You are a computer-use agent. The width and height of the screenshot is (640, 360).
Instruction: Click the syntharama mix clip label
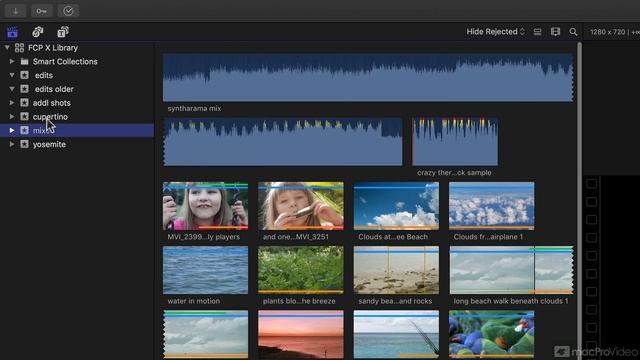point(194,109)
